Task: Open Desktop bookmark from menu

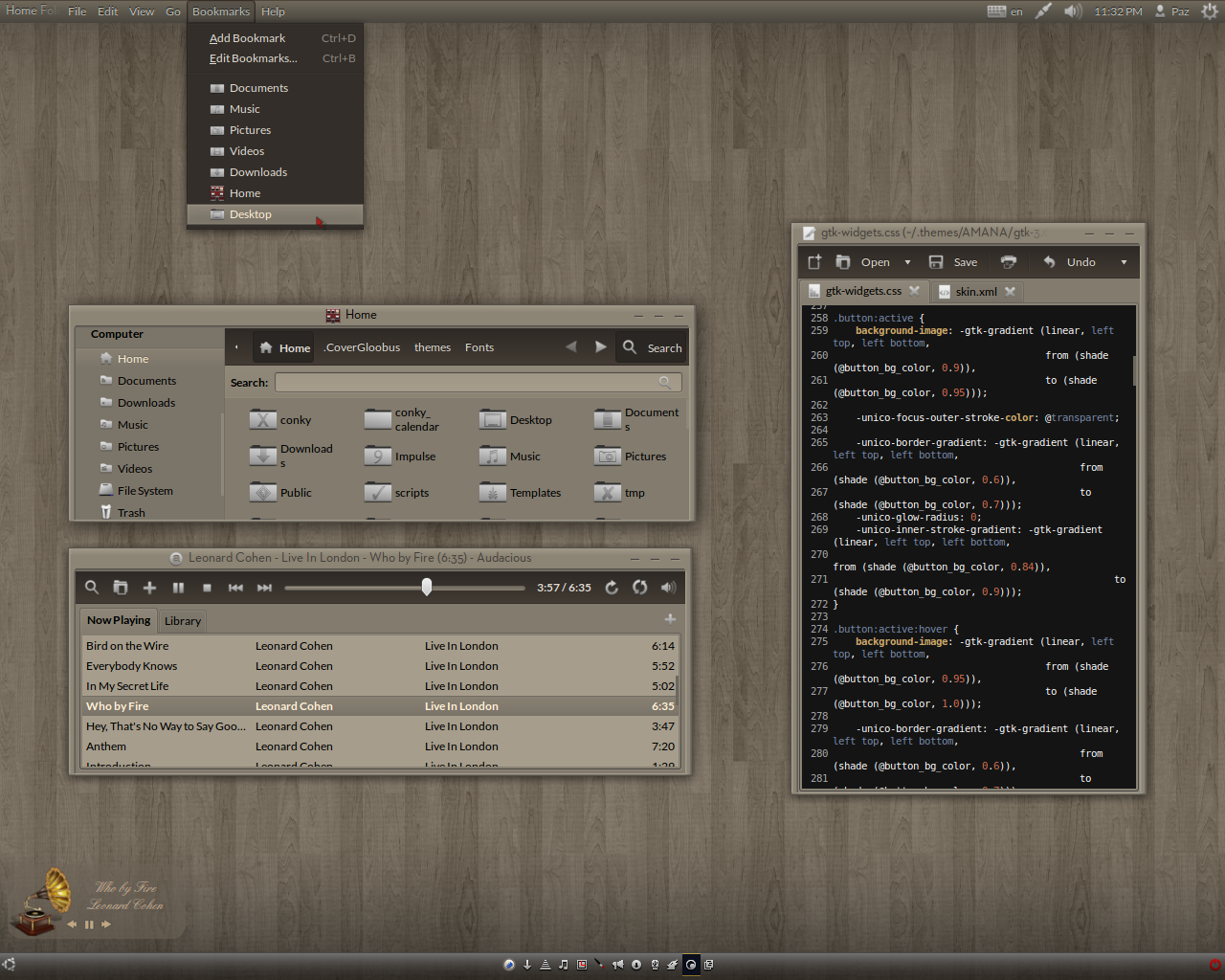Action: (275, 214)
